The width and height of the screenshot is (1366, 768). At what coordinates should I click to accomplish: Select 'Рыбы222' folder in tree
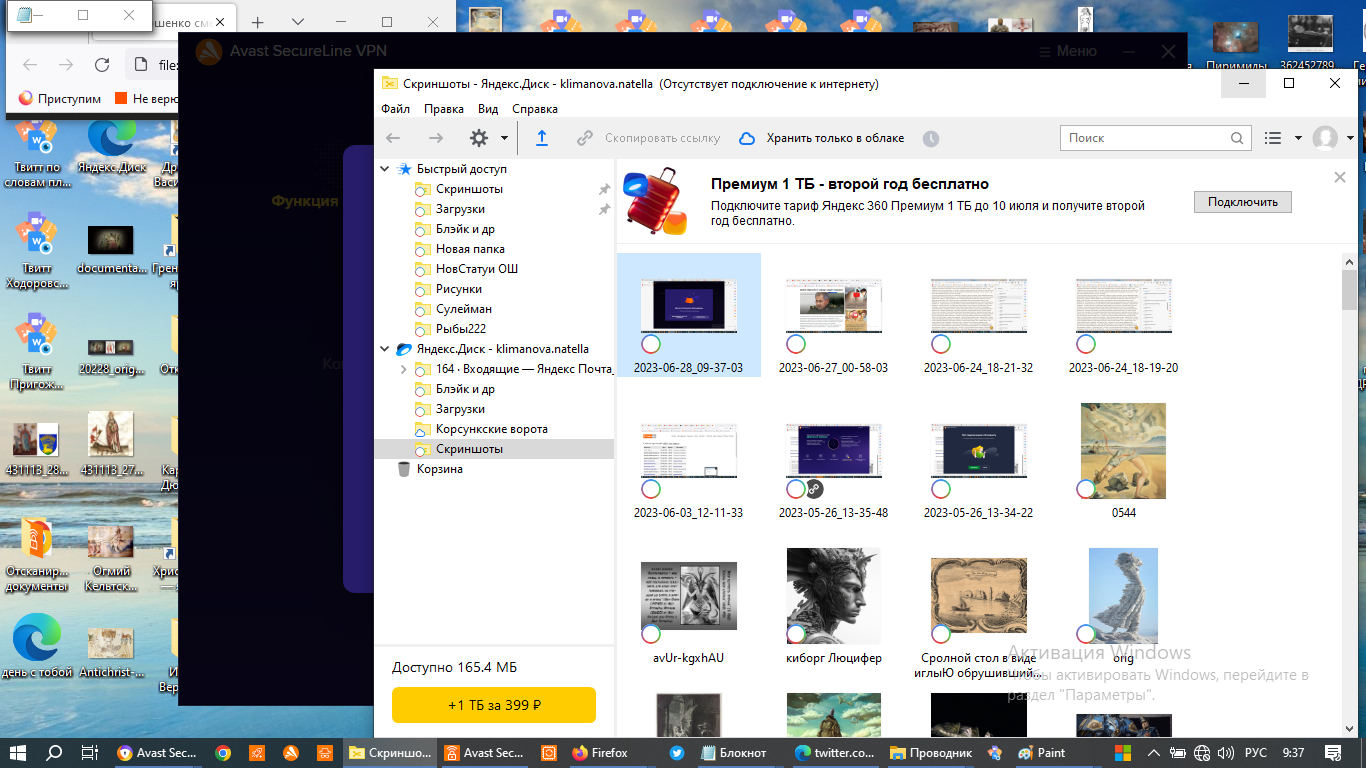point(461,329)
